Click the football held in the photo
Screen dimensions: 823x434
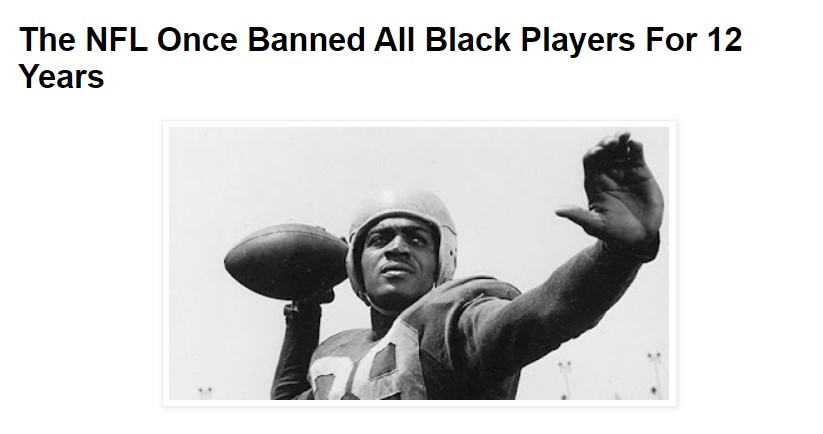click(x=286, y=261)
